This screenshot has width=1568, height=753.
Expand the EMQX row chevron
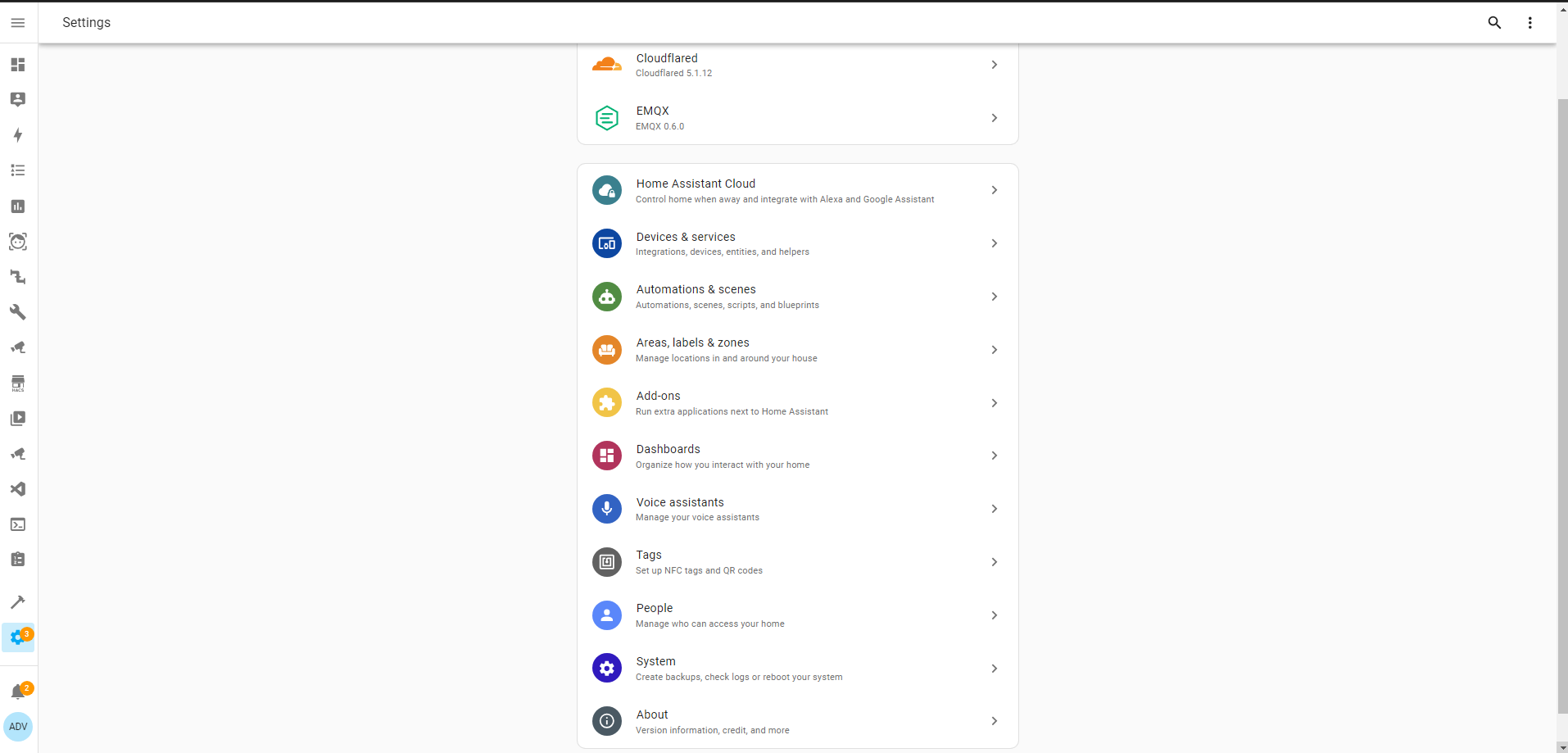pyautogui.click(x=994, y=118)
